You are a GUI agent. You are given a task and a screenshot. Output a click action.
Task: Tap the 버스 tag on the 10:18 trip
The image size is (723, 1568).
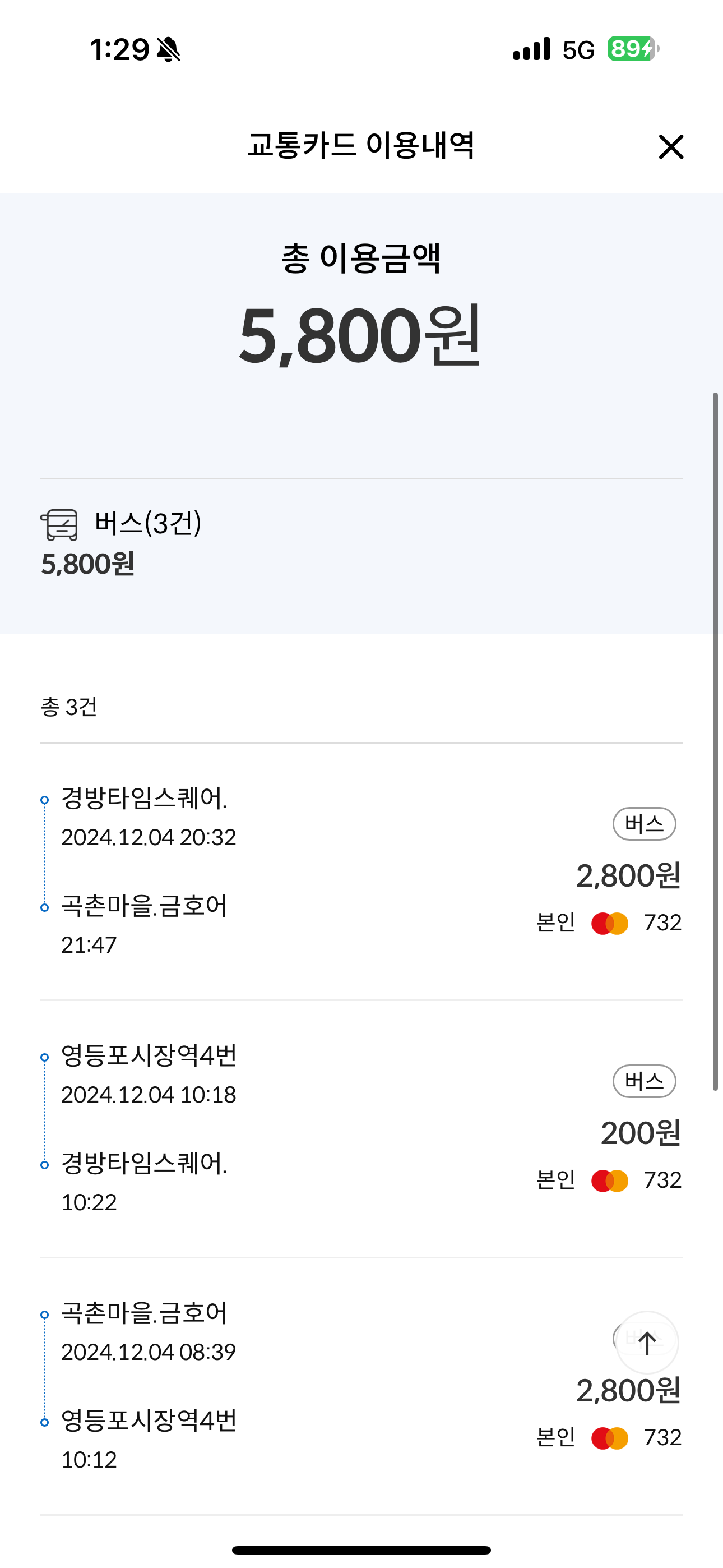pyautogui.click(x=644, y=1081)
